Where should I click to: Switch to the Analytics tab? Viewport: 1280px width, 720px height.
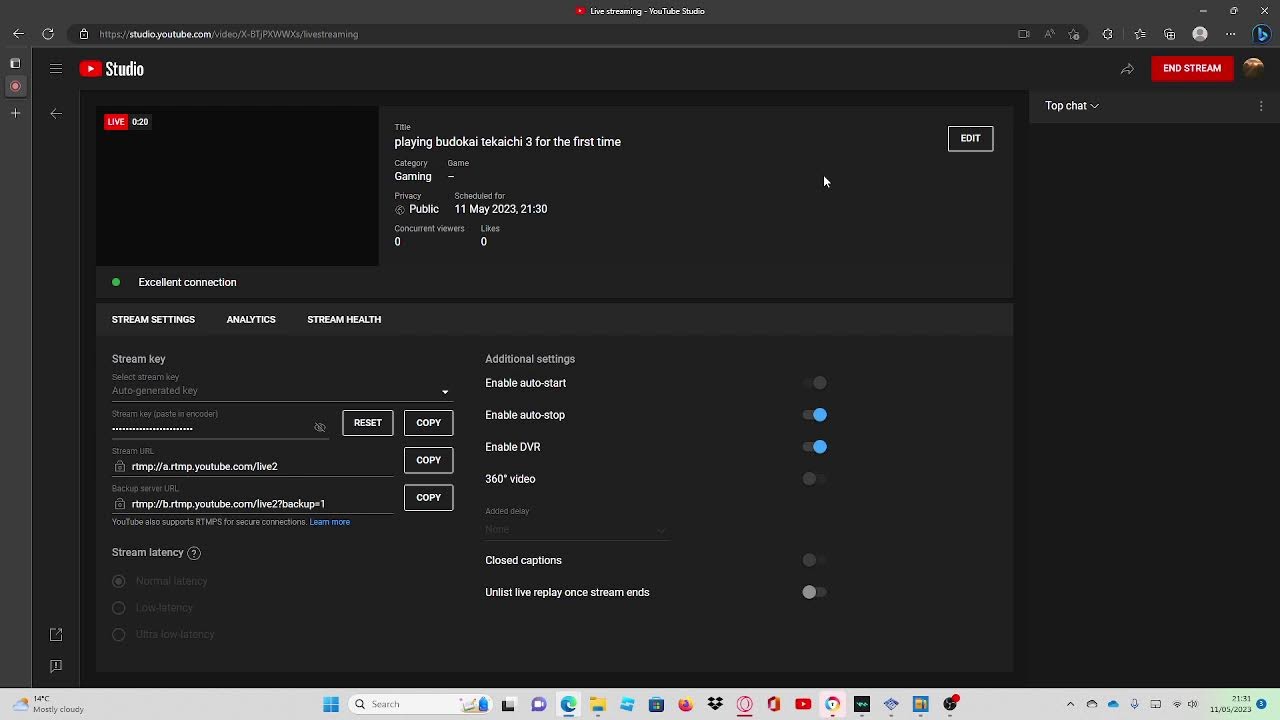click(251, 320)
